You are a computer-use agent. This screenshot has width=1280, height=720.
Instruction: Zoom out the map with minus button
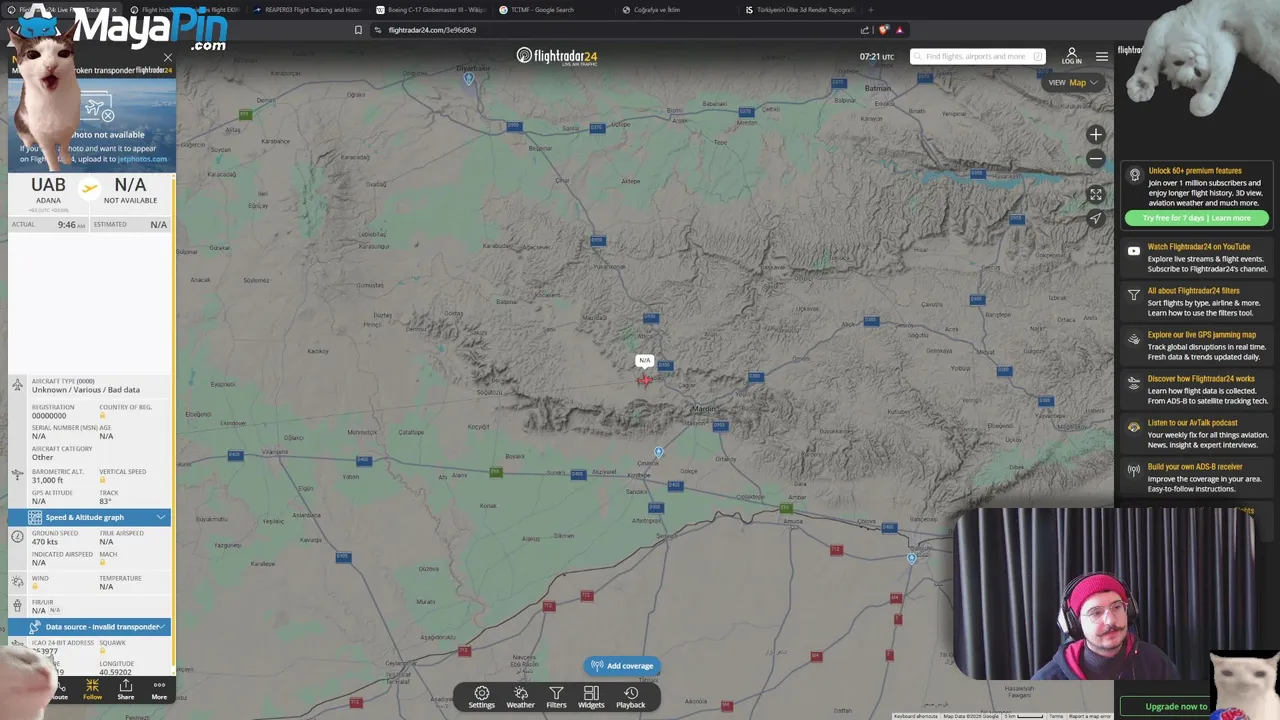(1096, 159)
